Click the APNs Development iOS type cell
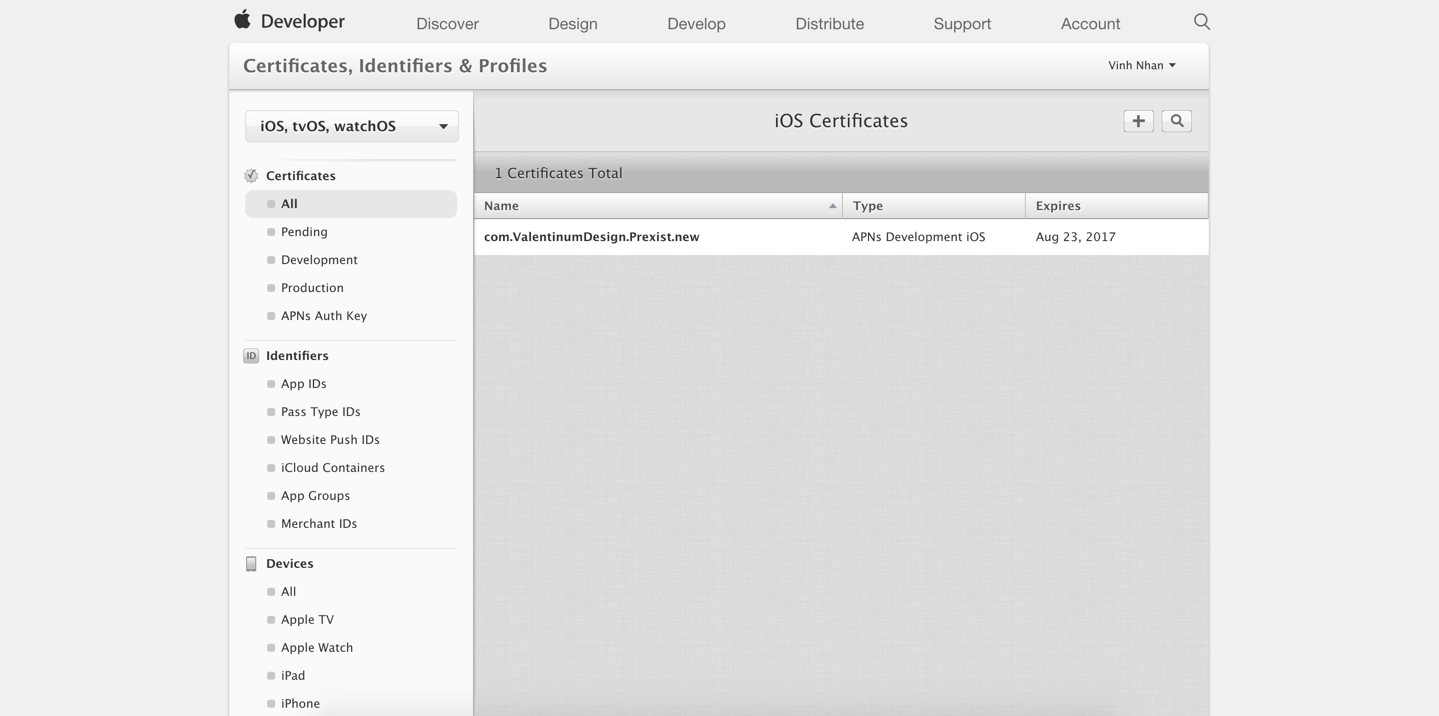1439x716 pixels. (918, 237)
